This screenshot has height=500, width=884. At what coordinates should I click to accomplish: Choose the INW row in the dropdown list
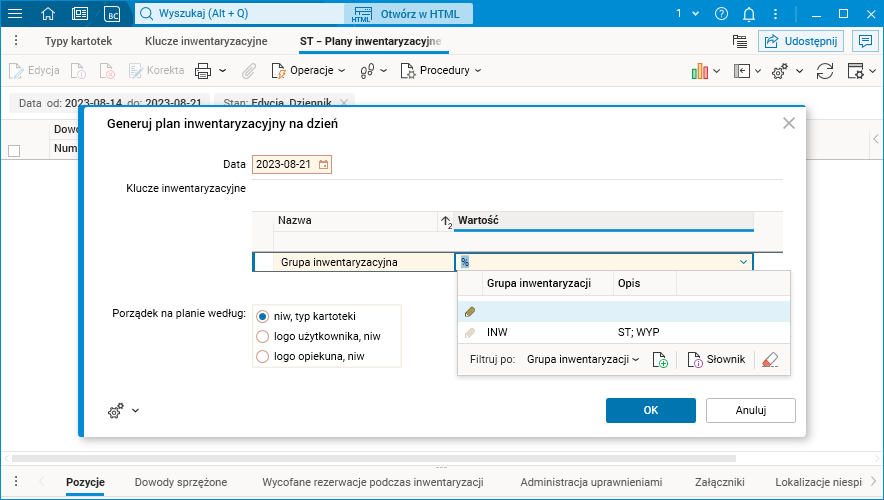pyautogui.click(x=624, y=333)
